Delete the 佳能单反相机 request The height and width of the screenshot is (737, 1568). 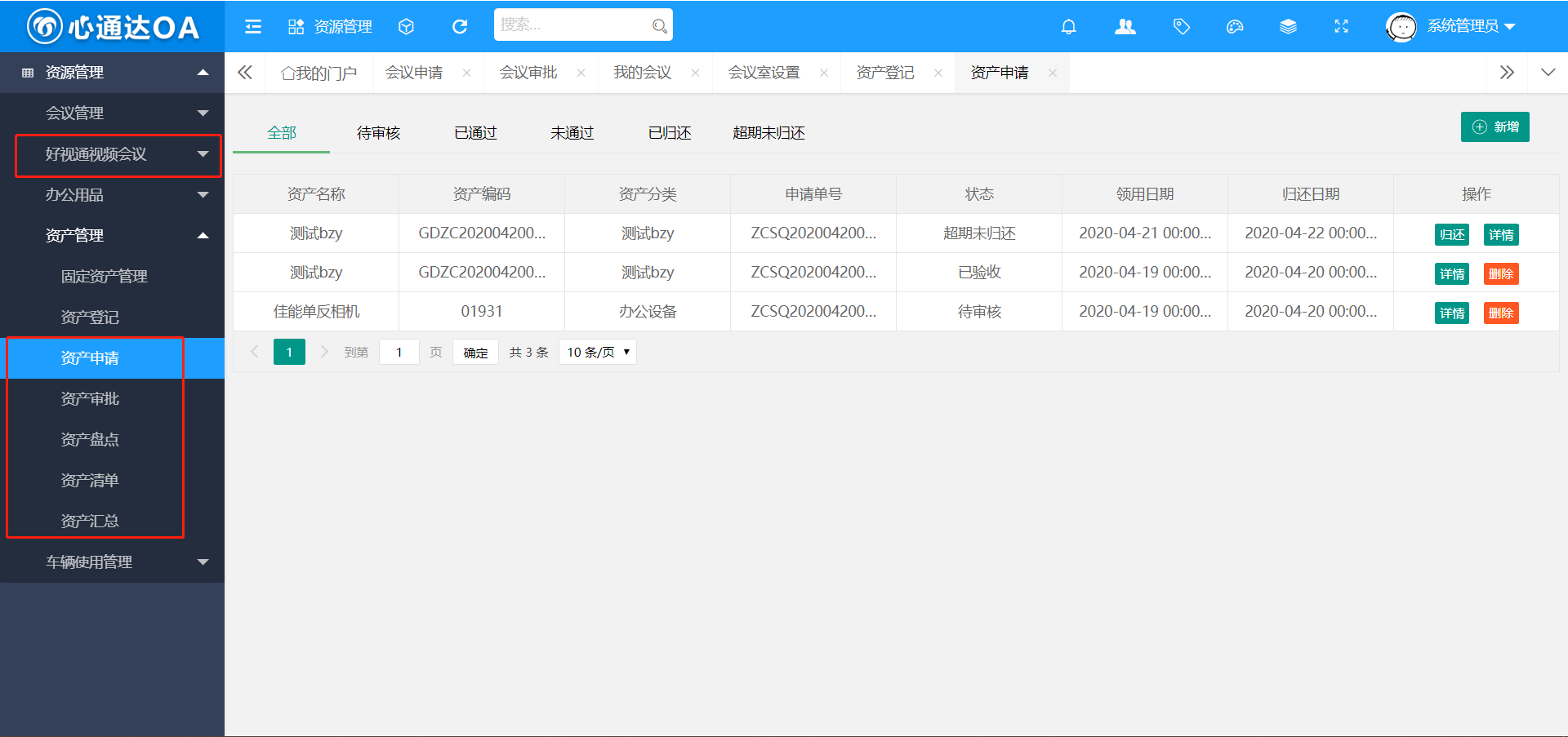pos(1501,313)
